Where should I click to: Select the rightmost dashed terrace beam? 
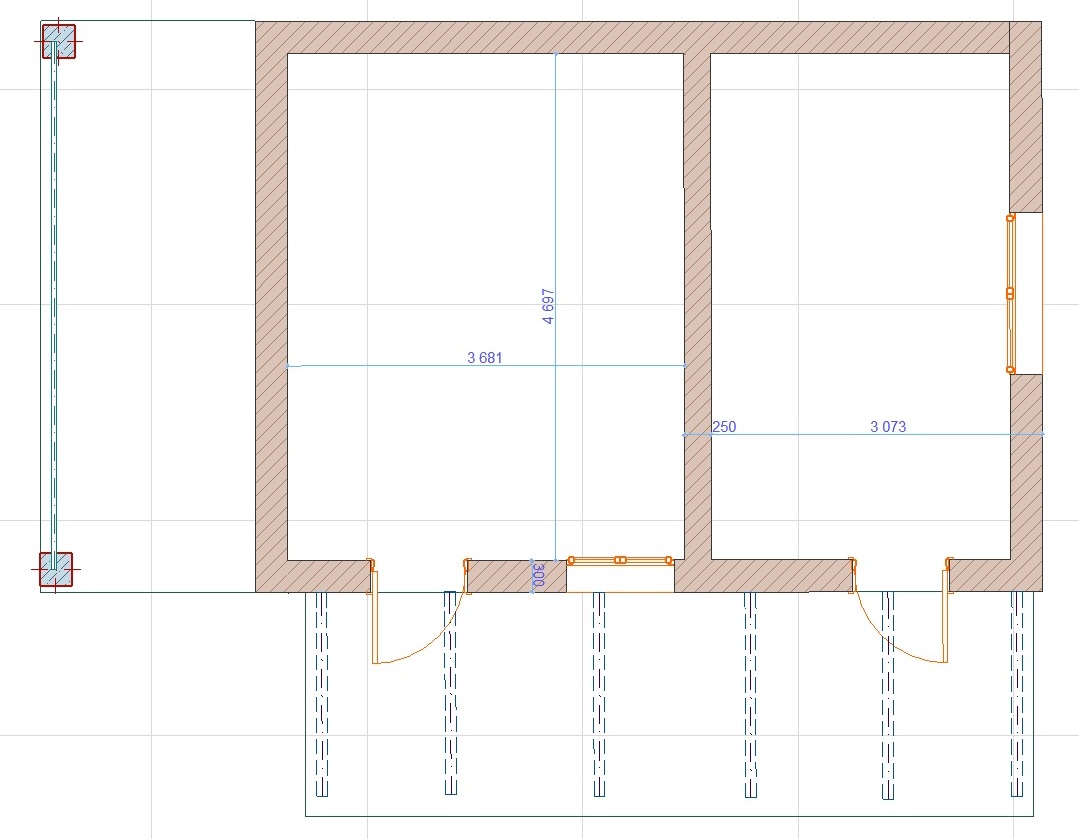(1017, 694)
